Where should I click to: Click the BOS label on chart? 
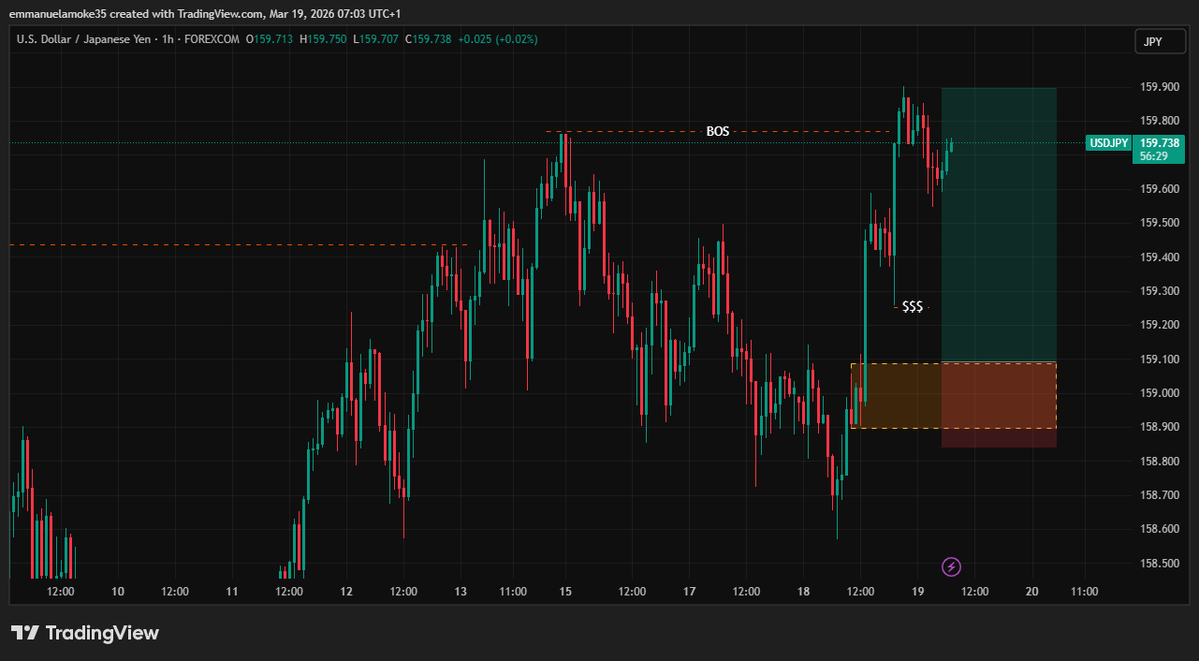click(x=717, y=132)
